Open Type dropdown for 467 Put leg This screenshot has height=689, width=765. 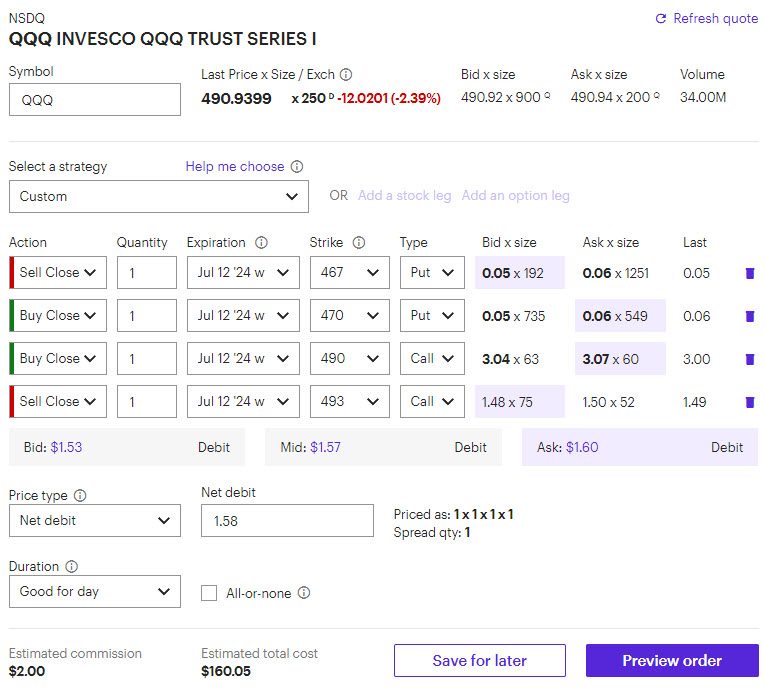[x=432, y=273]
